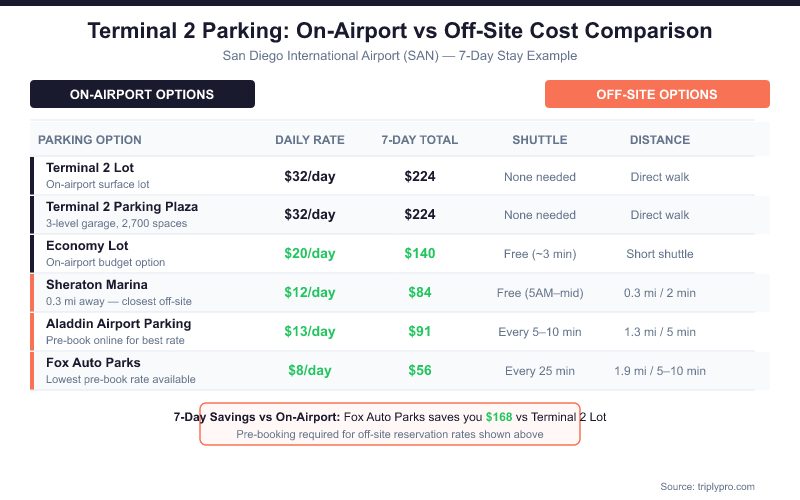
Task: Click the 7-Day Total column header
Action: (x=420, y=140)
